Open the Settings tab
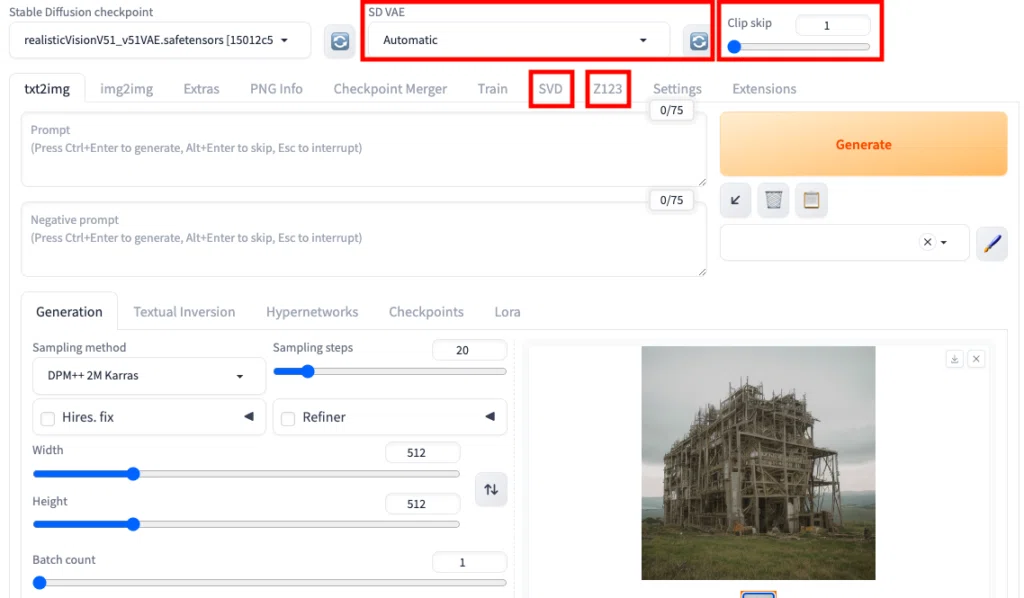This screenshot has width=1024, height=598. tap(677, 89)
